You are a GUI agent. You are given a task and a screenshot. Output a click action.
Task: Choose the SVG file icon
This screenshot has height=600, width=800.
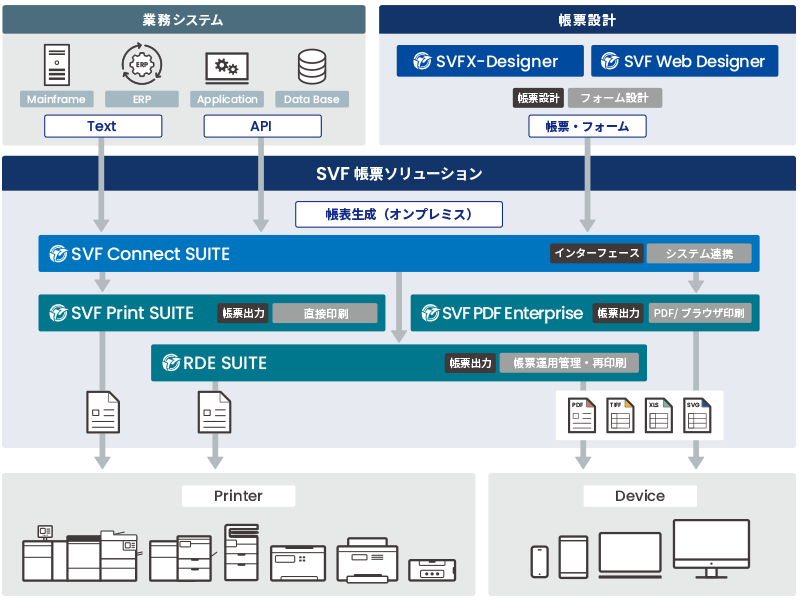click(x=696, y=415)
